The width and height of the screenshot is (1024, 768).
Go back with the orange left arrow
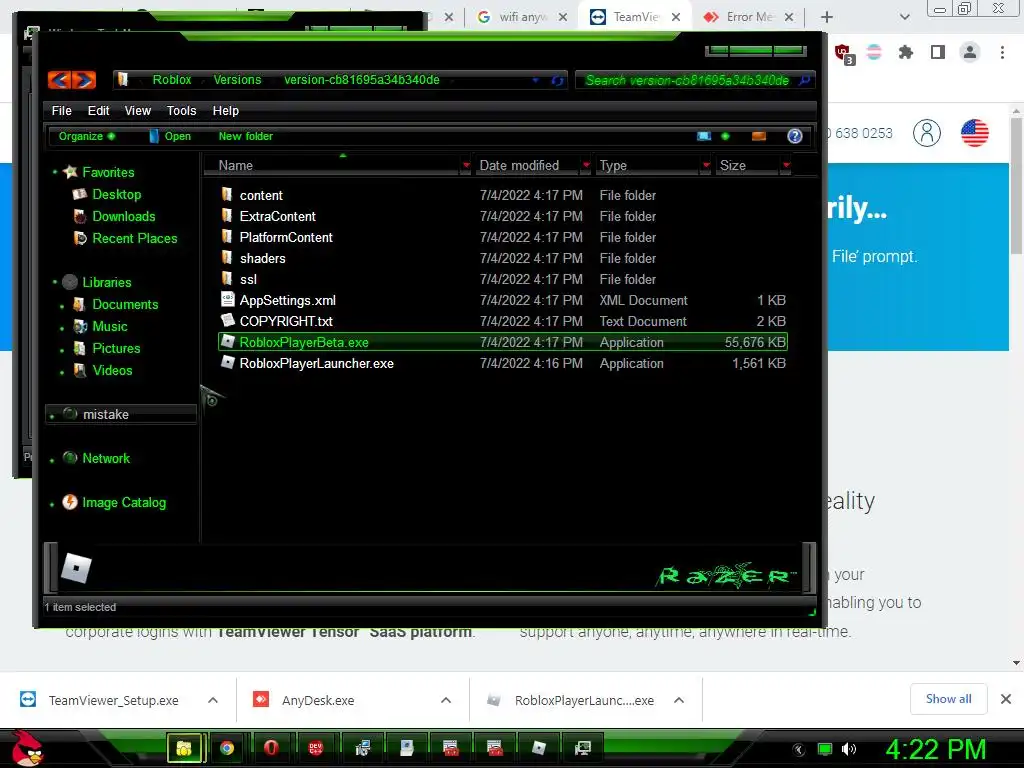click(x=59, y=80)
